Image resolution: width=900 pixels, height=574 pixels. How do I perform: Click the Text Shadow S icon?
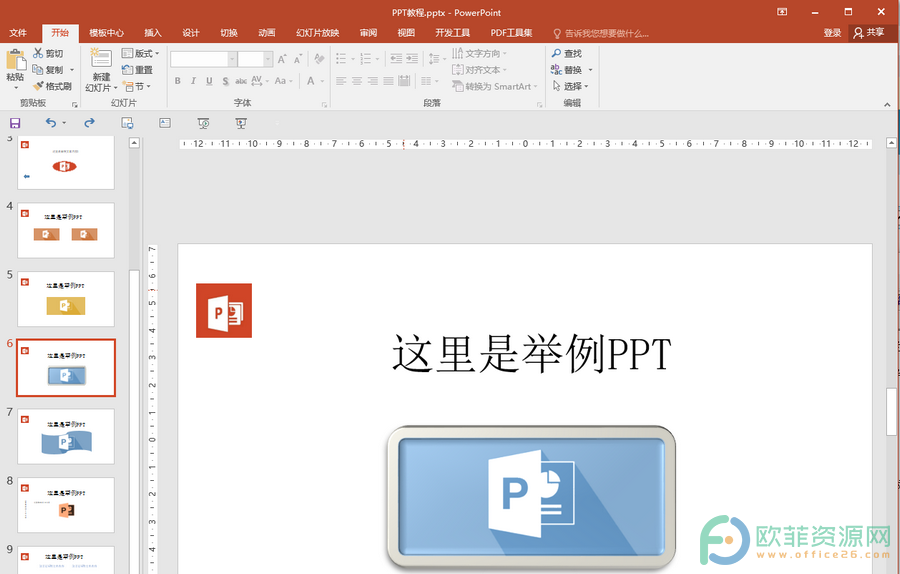[x=226, y=82]
